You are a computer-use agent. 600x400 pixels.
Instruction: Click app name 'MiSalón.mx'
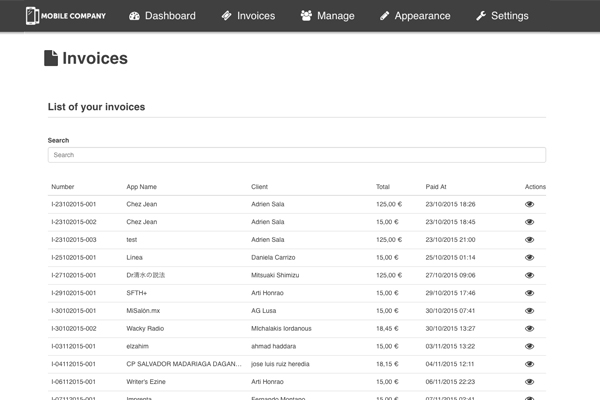click(143, 311)
